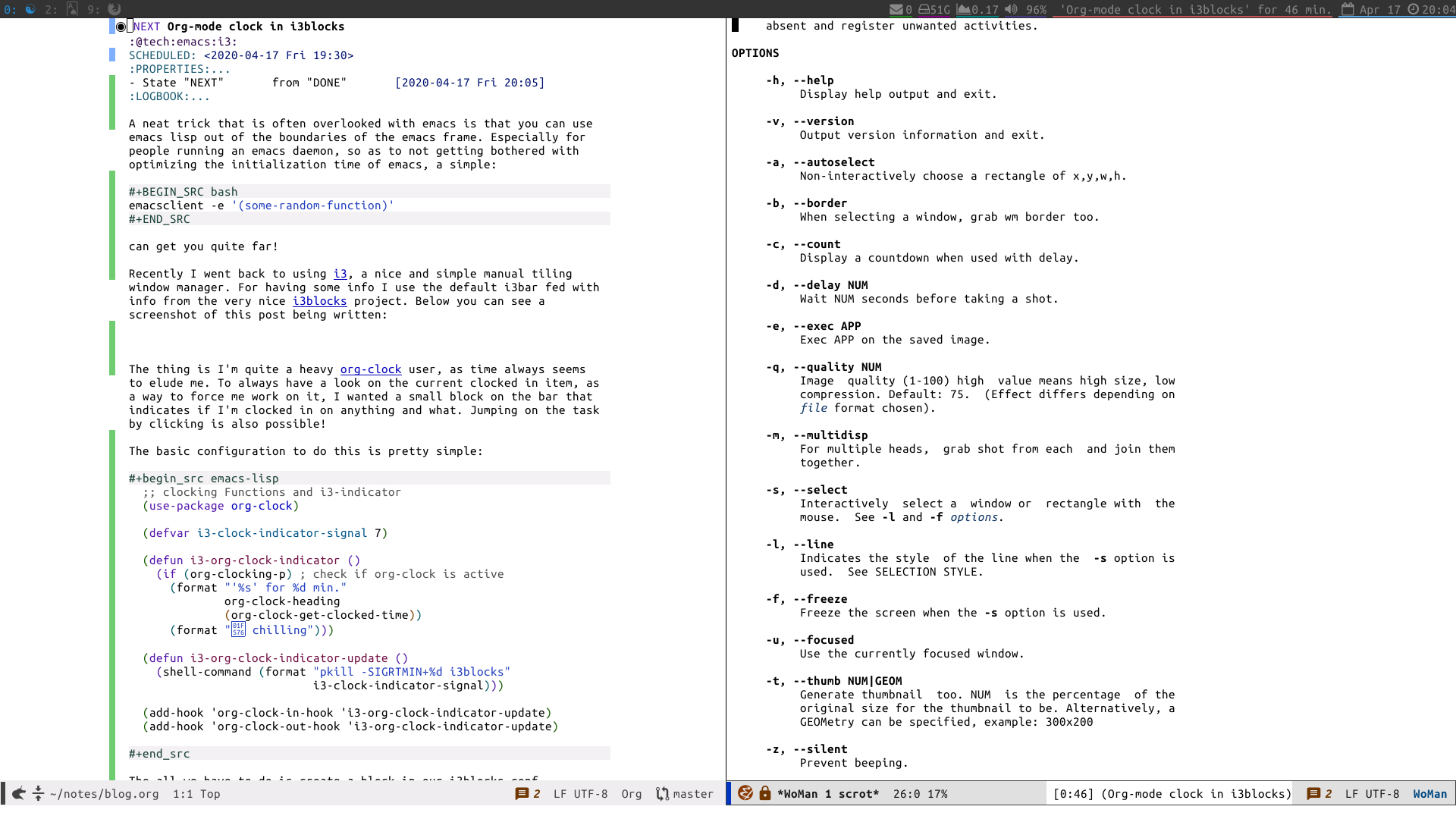Toggle the NEXT todo keyword on the heading
The width and height of the screenshot is (1456, 819).
click(x=146, y=27)
